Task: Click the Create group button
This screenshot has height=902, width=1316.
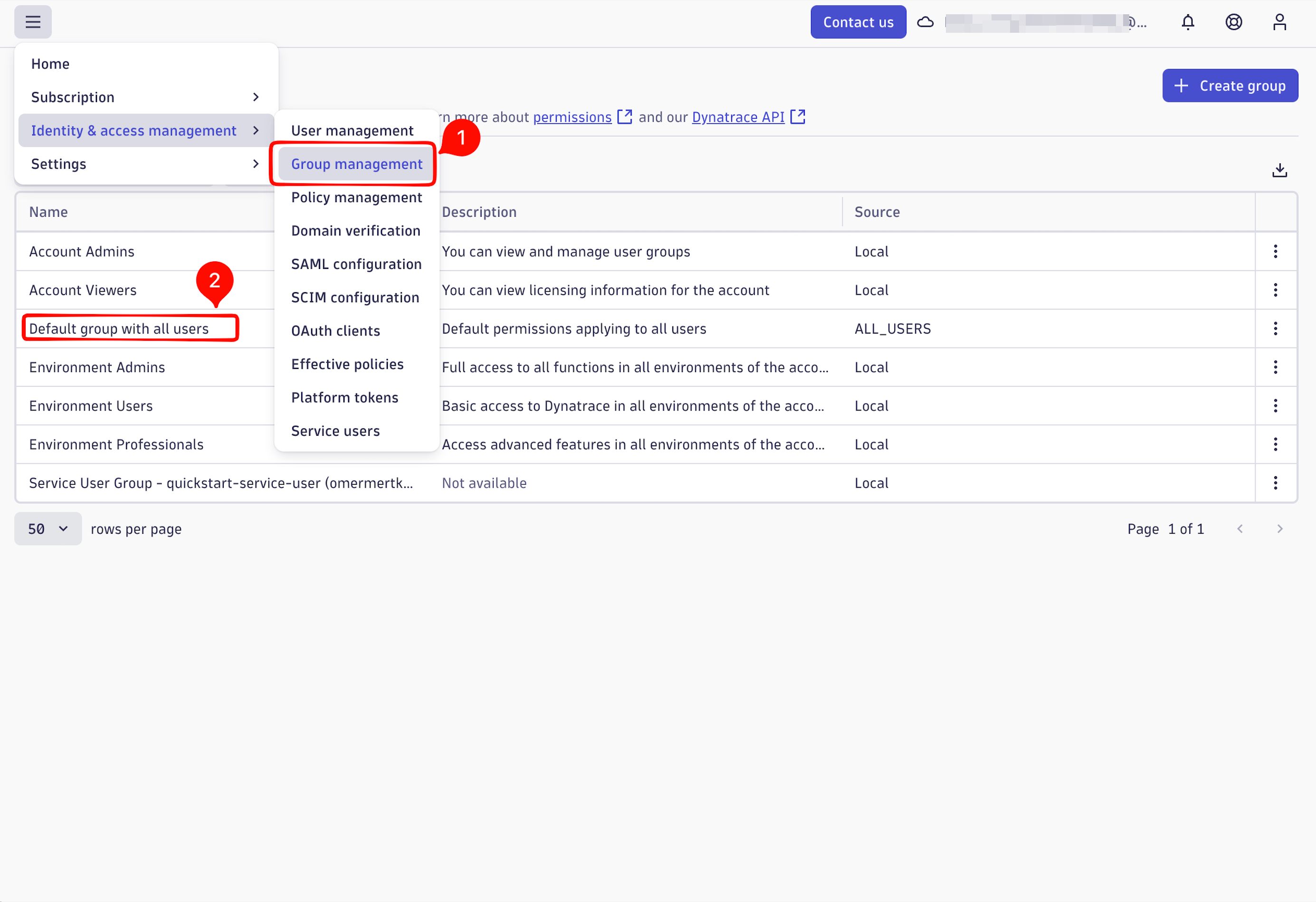Action: [x=1230, y=86]
